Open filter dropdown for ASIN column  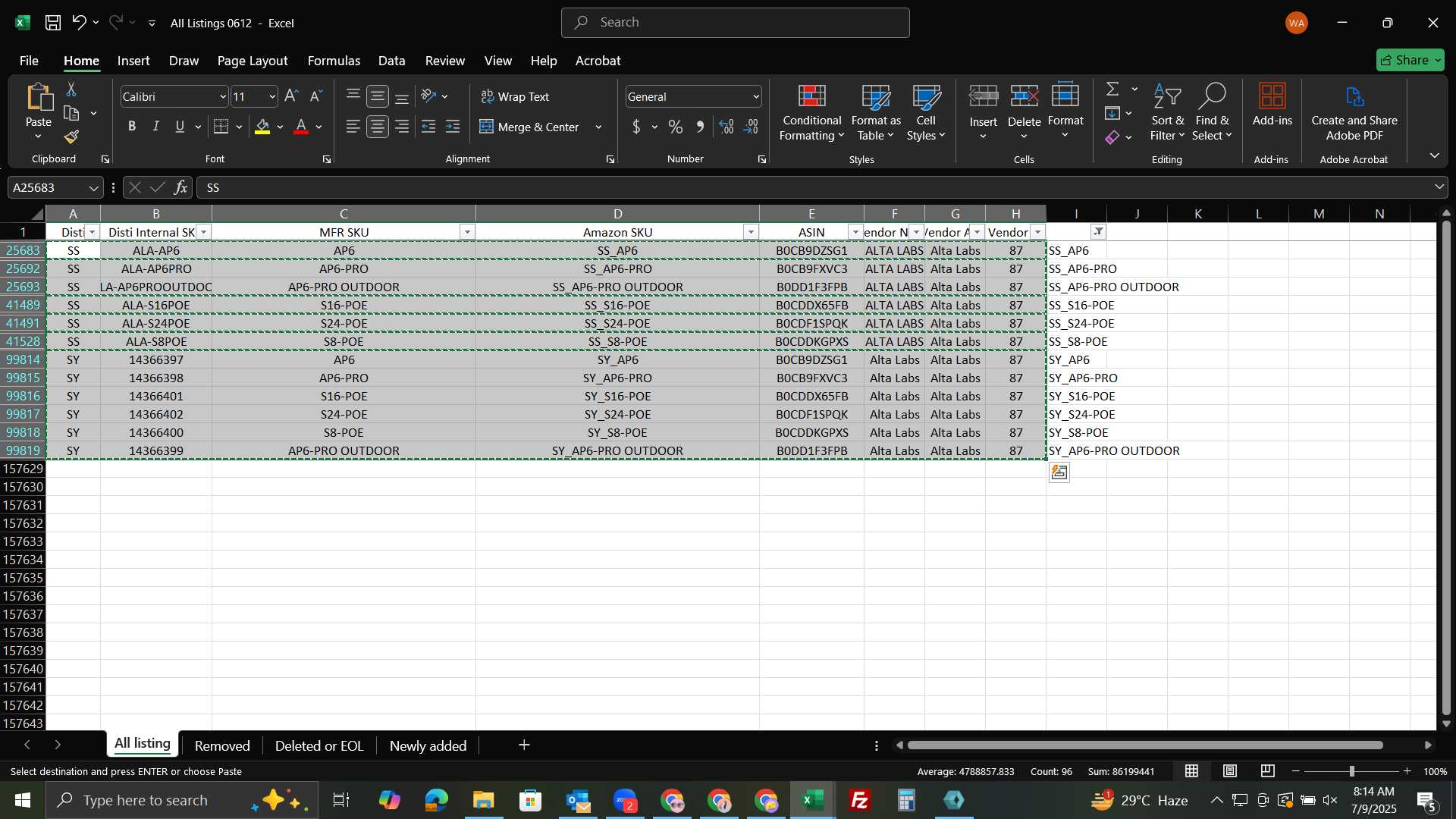[855, 232]
